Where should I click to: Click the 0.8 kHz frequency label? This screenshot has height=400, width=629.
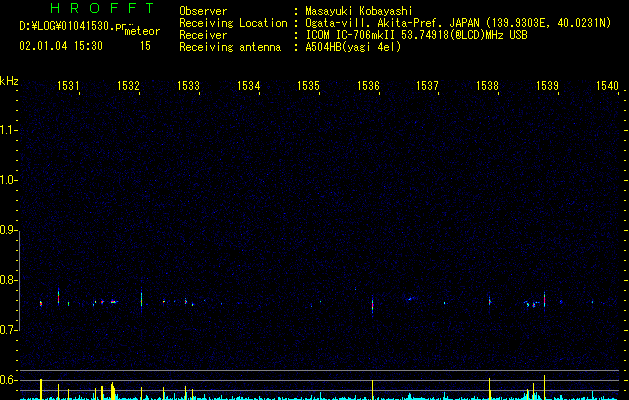coord(8,280)
